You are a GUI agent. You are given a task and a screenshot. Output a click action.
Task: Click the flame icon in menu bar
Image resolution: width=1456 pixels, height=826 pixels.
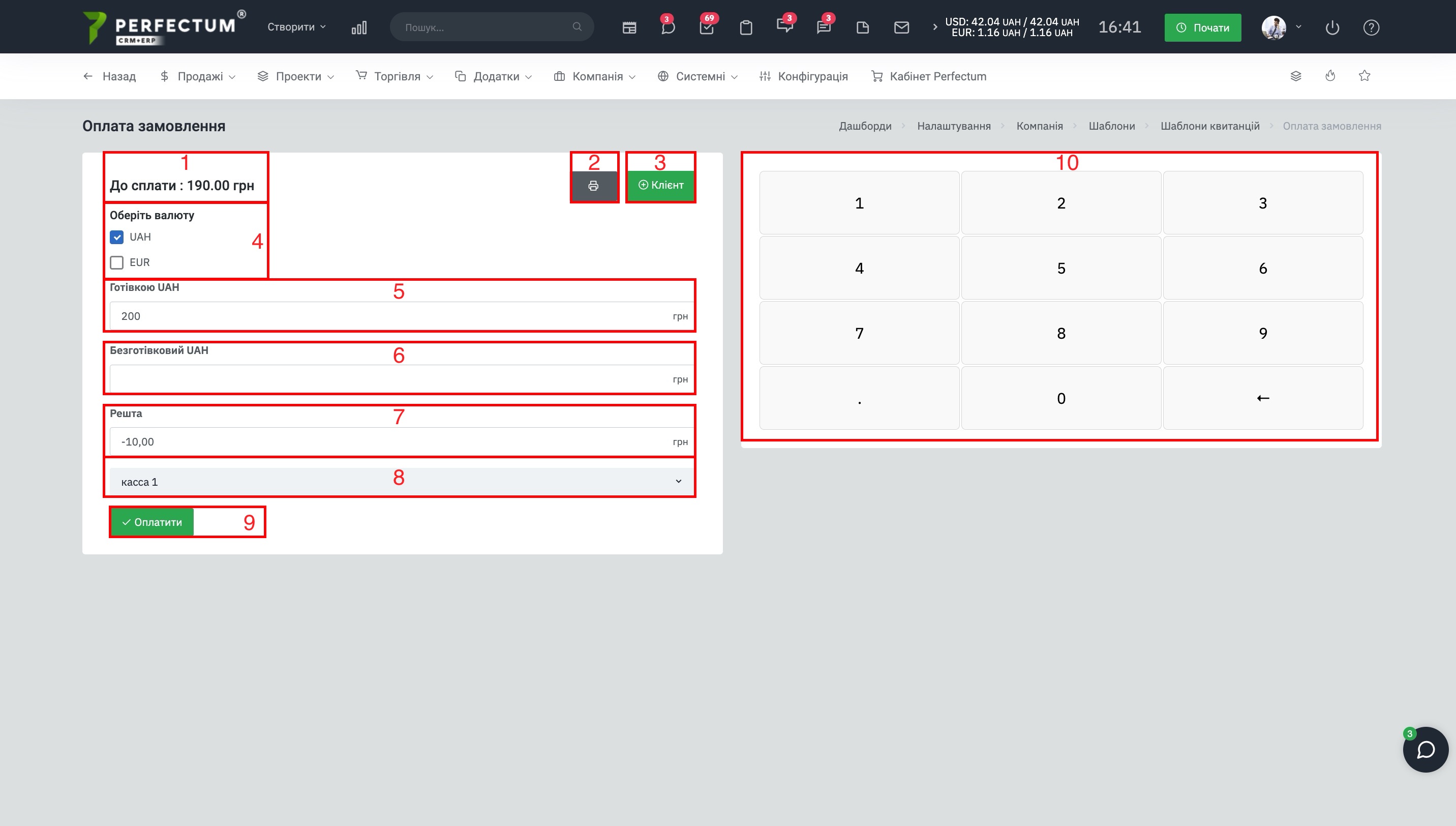point(1330,76)
